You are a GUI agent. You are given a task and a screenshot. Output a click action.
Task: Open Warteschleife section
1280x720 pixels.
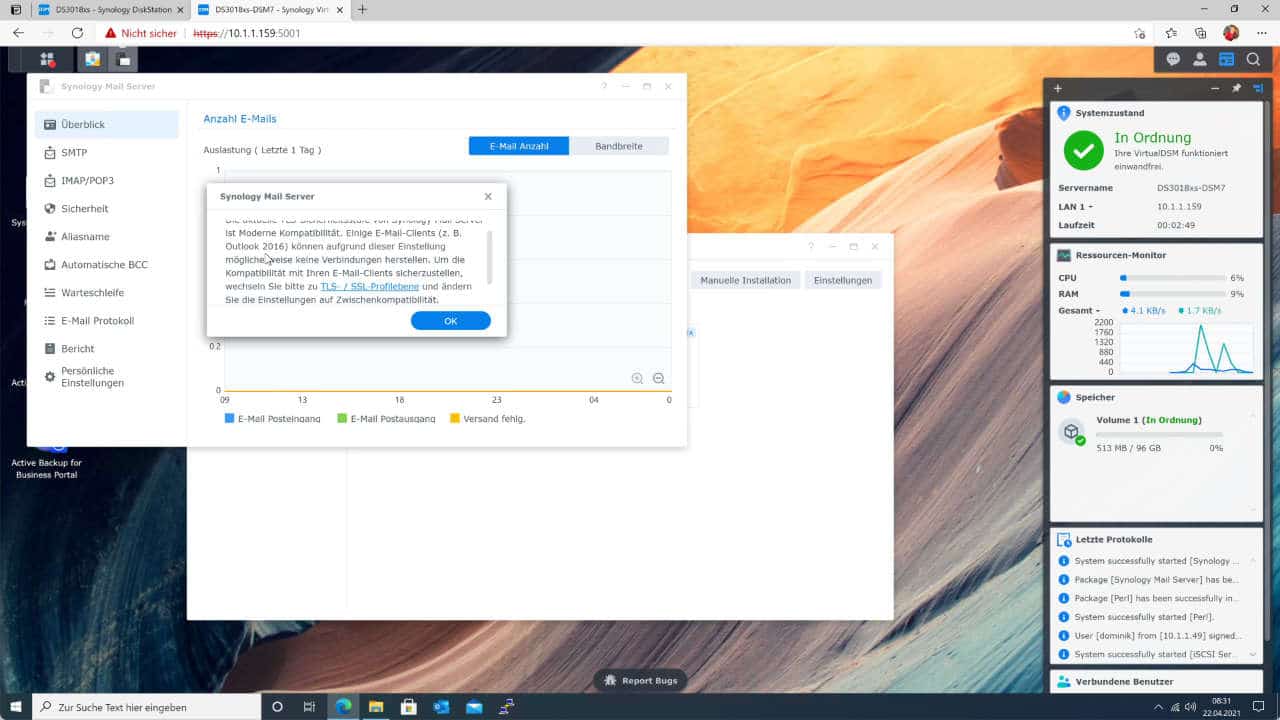click(106, 293)
